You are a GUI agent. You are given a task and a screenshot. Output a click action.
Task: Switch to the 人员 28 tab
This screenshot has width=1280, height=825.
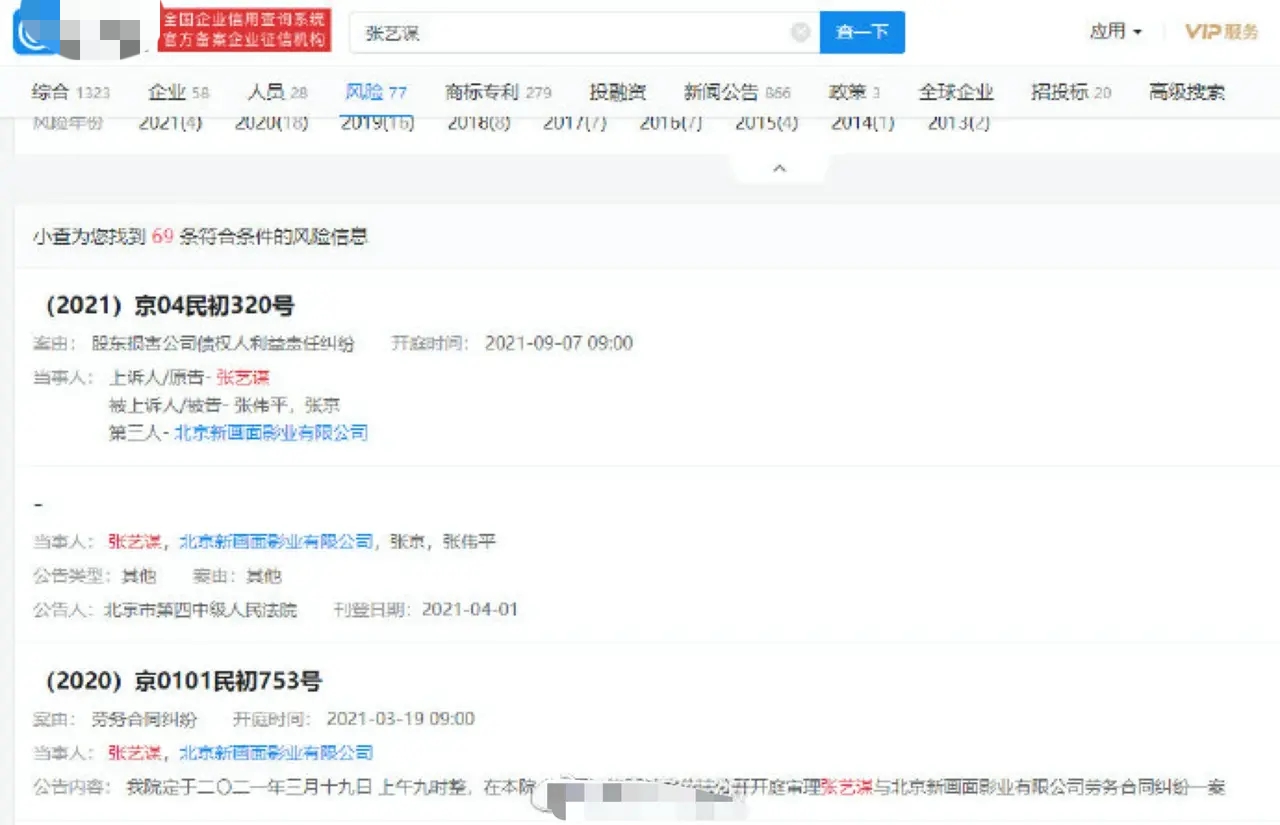pos(277,92)
